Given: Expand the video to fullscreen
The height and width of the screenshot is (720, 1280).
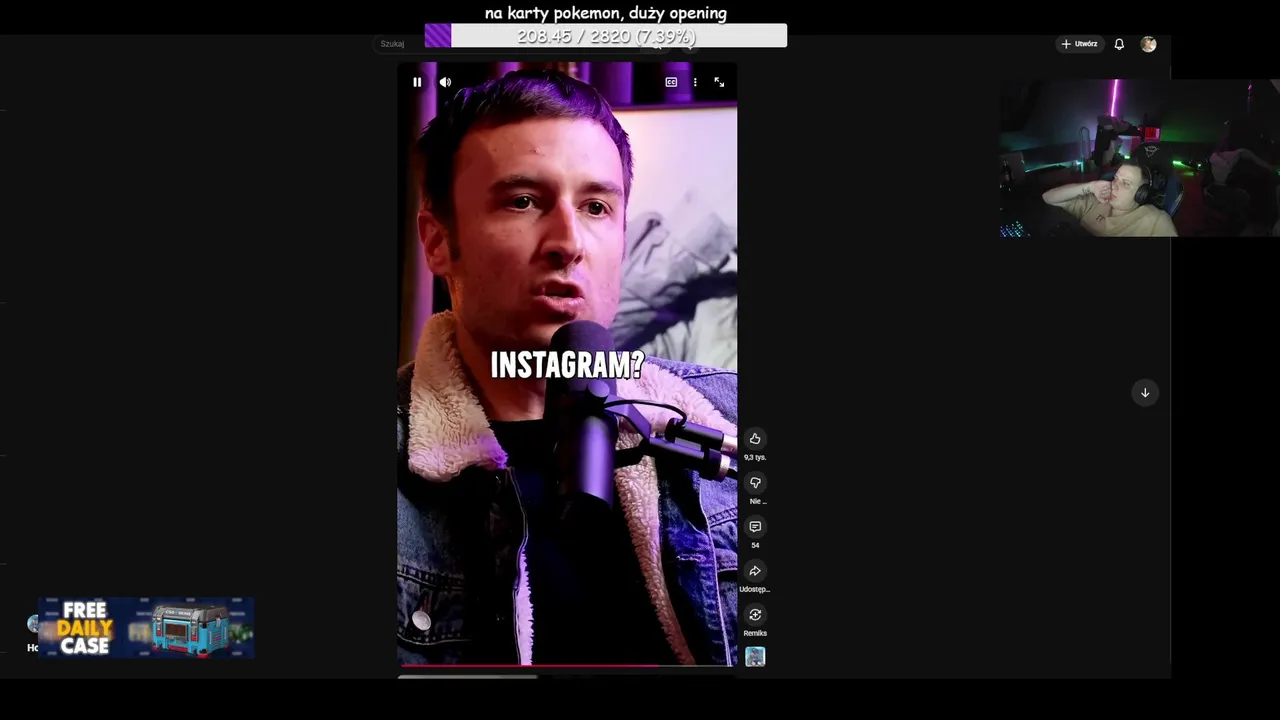Looking at the screenshot, I should 719,82.
